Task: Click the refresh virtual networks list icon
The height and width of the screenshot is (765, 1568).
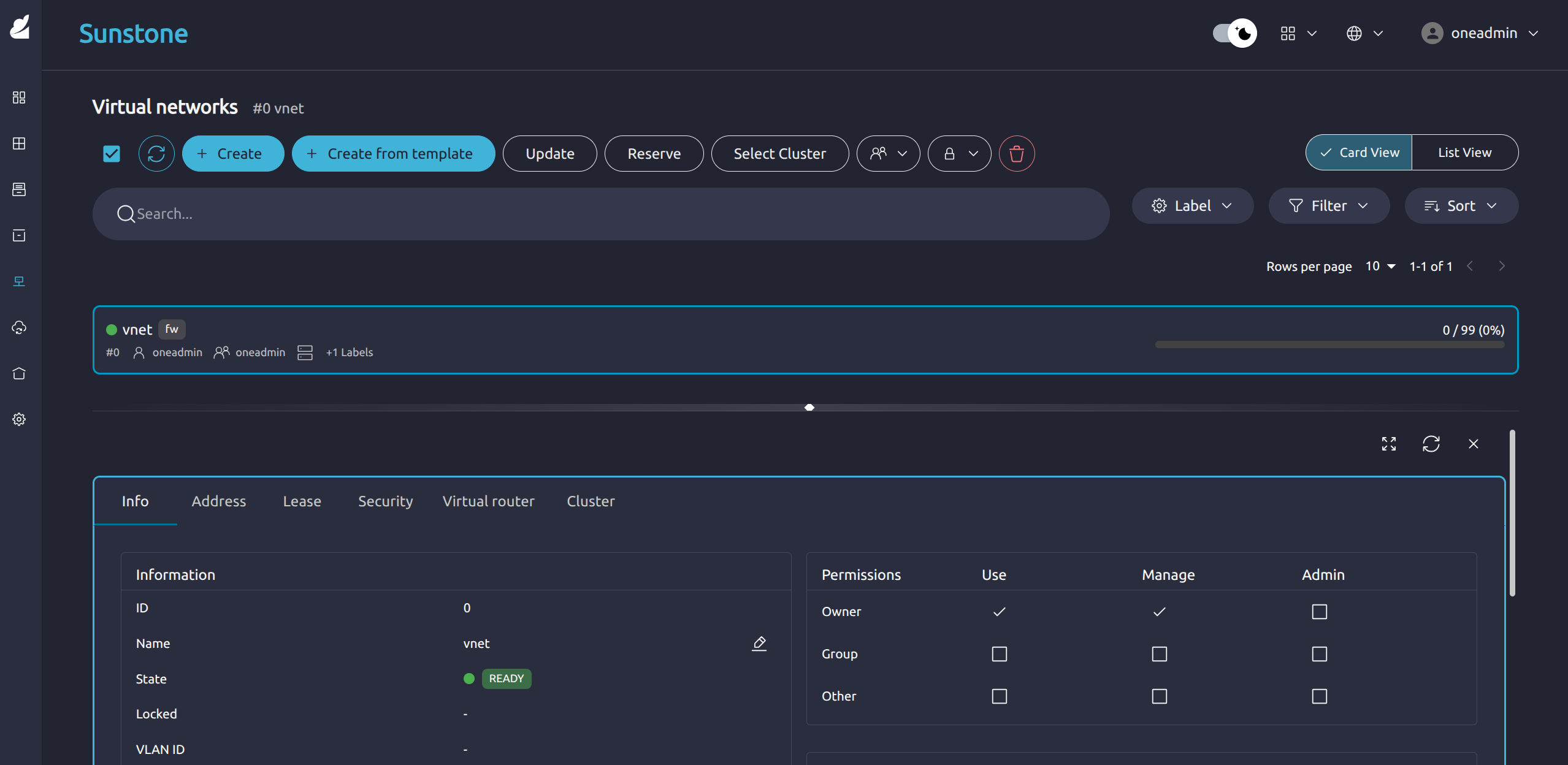Action: click(156, 153)
